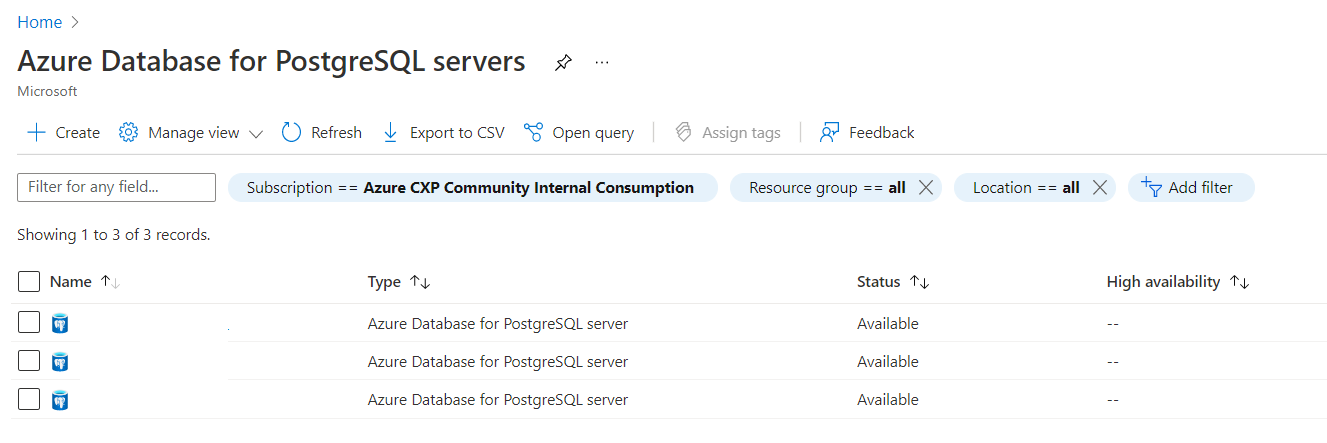Edit the Location filter pill
1327x443 pixels.
pyautogui.click(x=1025, y=187)
